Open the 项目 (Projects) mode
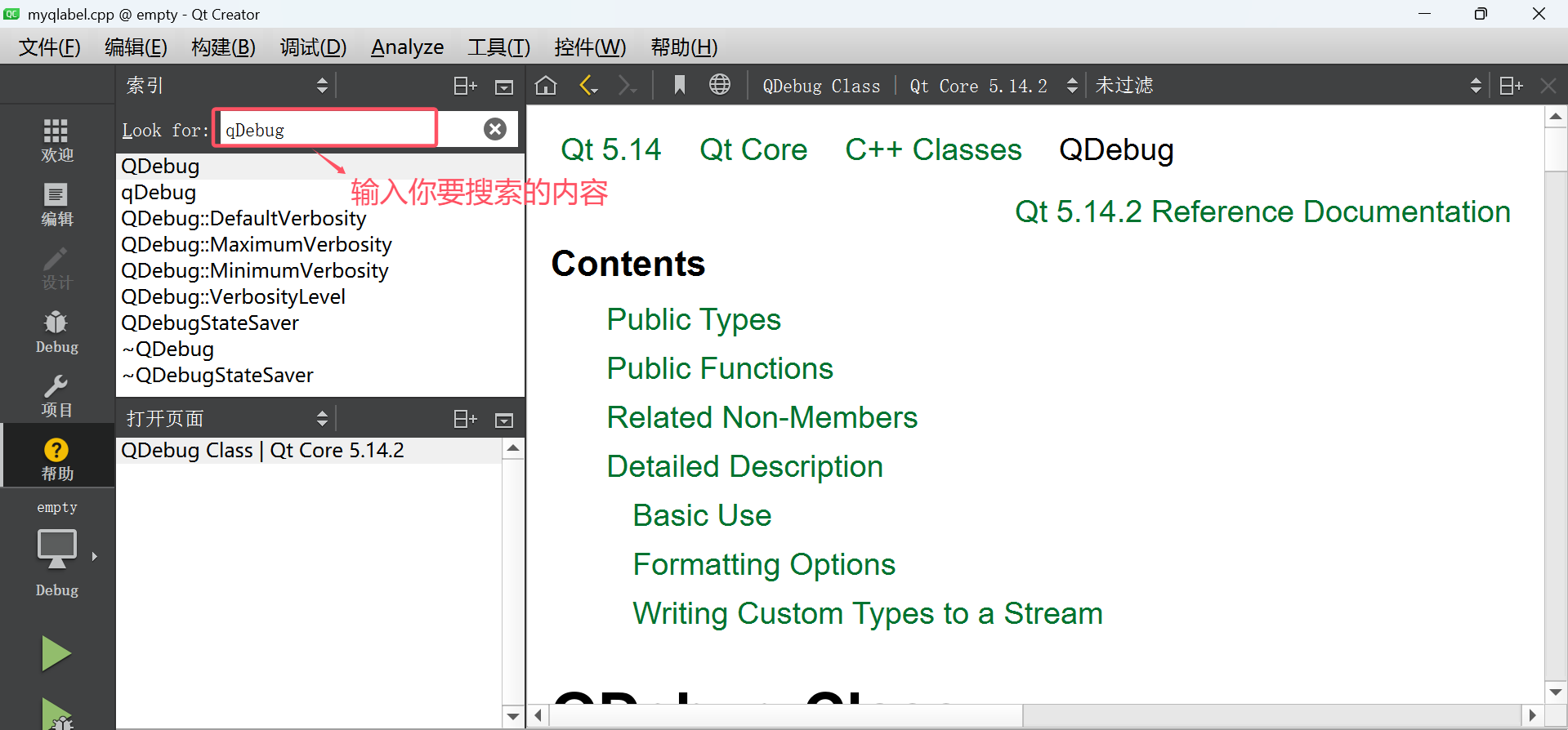This screenshot has height=730, width=1568. click(x=56, y=396)
